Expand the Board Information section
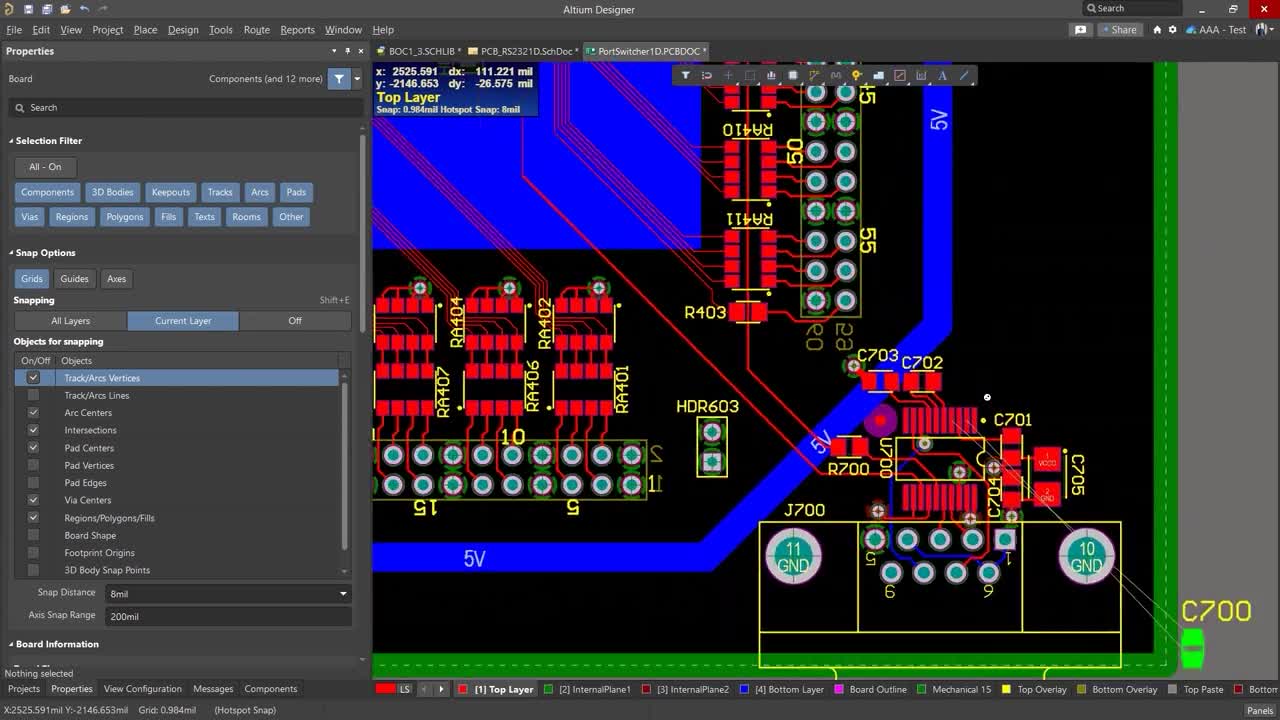Screen dimensions: 1280x720 [56, 644]
